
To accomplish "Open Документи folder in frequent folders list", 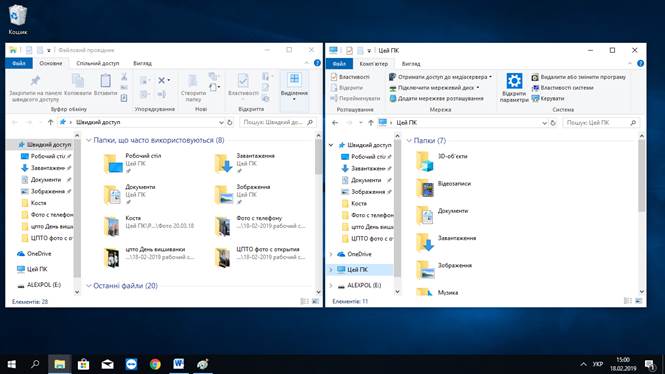I will click(129, 194).
